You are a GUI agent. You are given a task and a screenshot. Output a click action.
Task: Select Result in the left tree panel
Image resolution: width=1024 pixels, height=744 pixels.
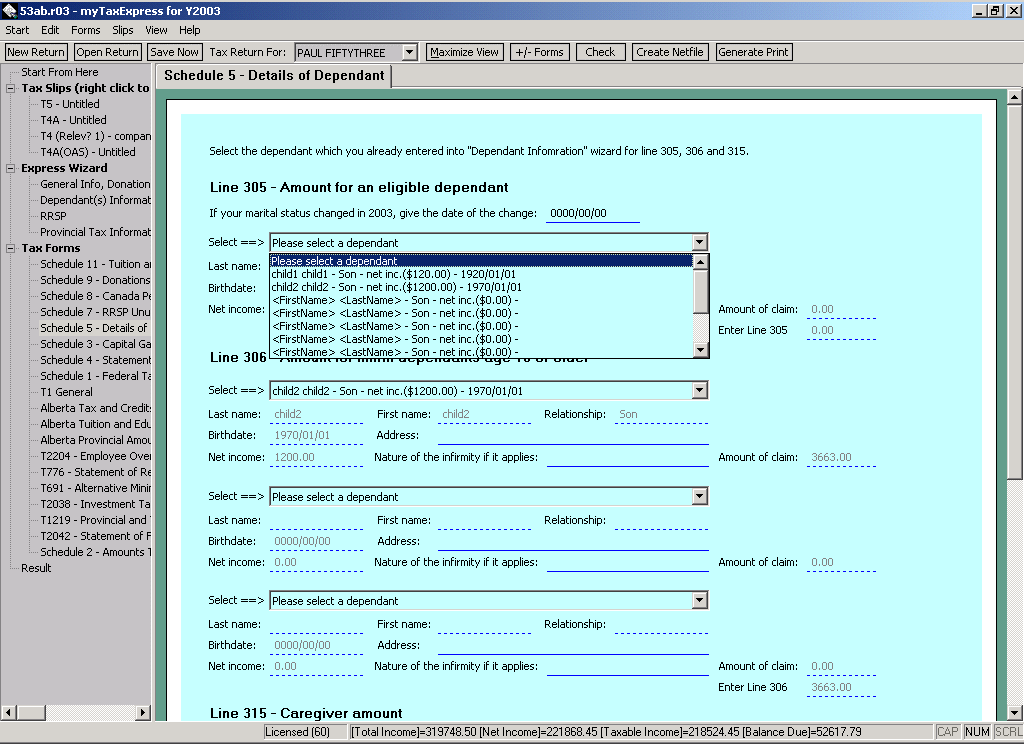point(36,568)
